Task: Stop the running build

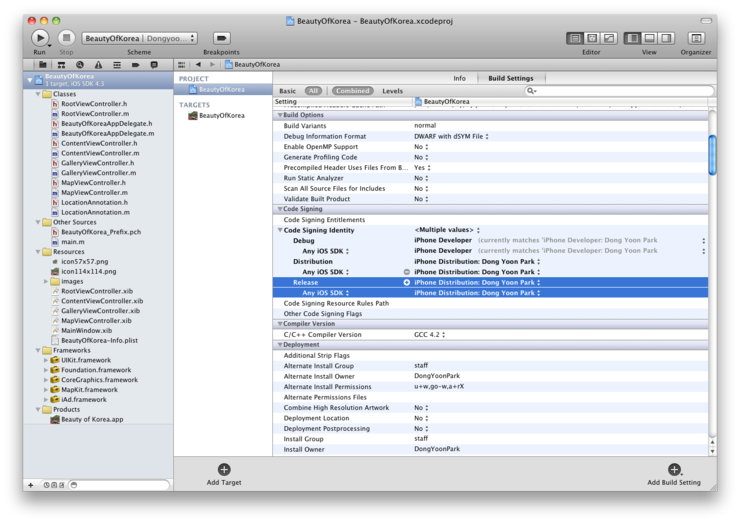Action: pos(67,38)
